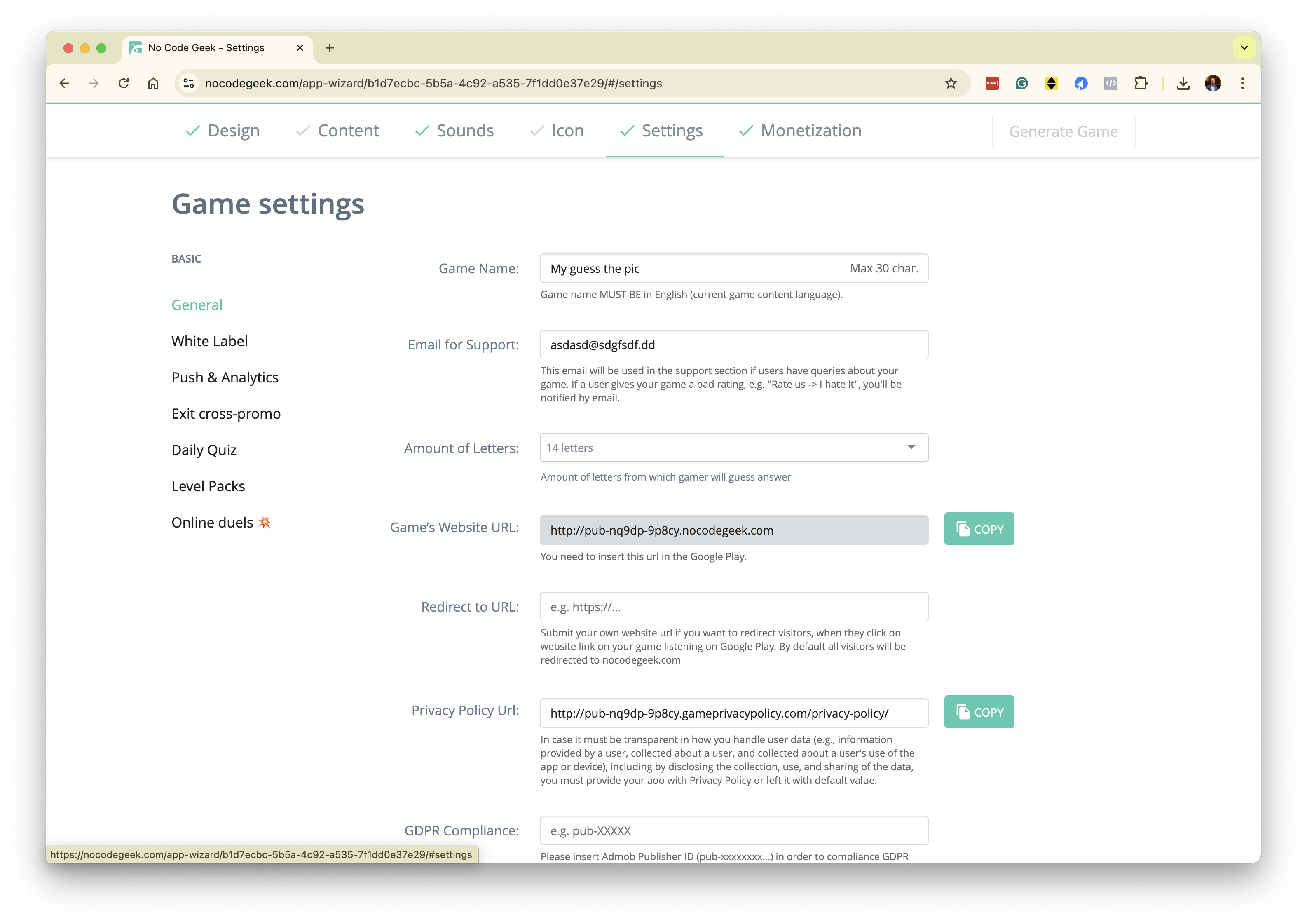Focus the Email for Support field
1307x924 pixels.
(734, 345)
